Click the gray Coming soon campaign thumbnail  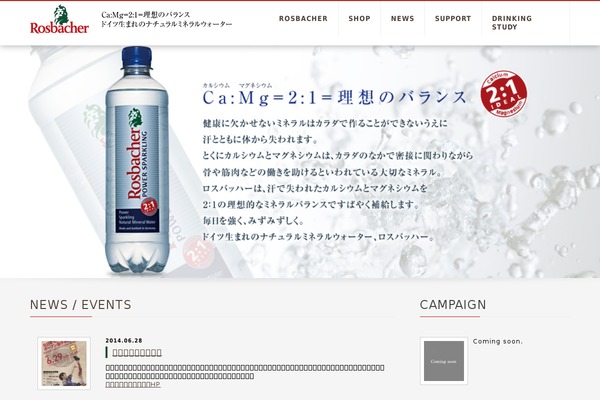click(444, 361)
